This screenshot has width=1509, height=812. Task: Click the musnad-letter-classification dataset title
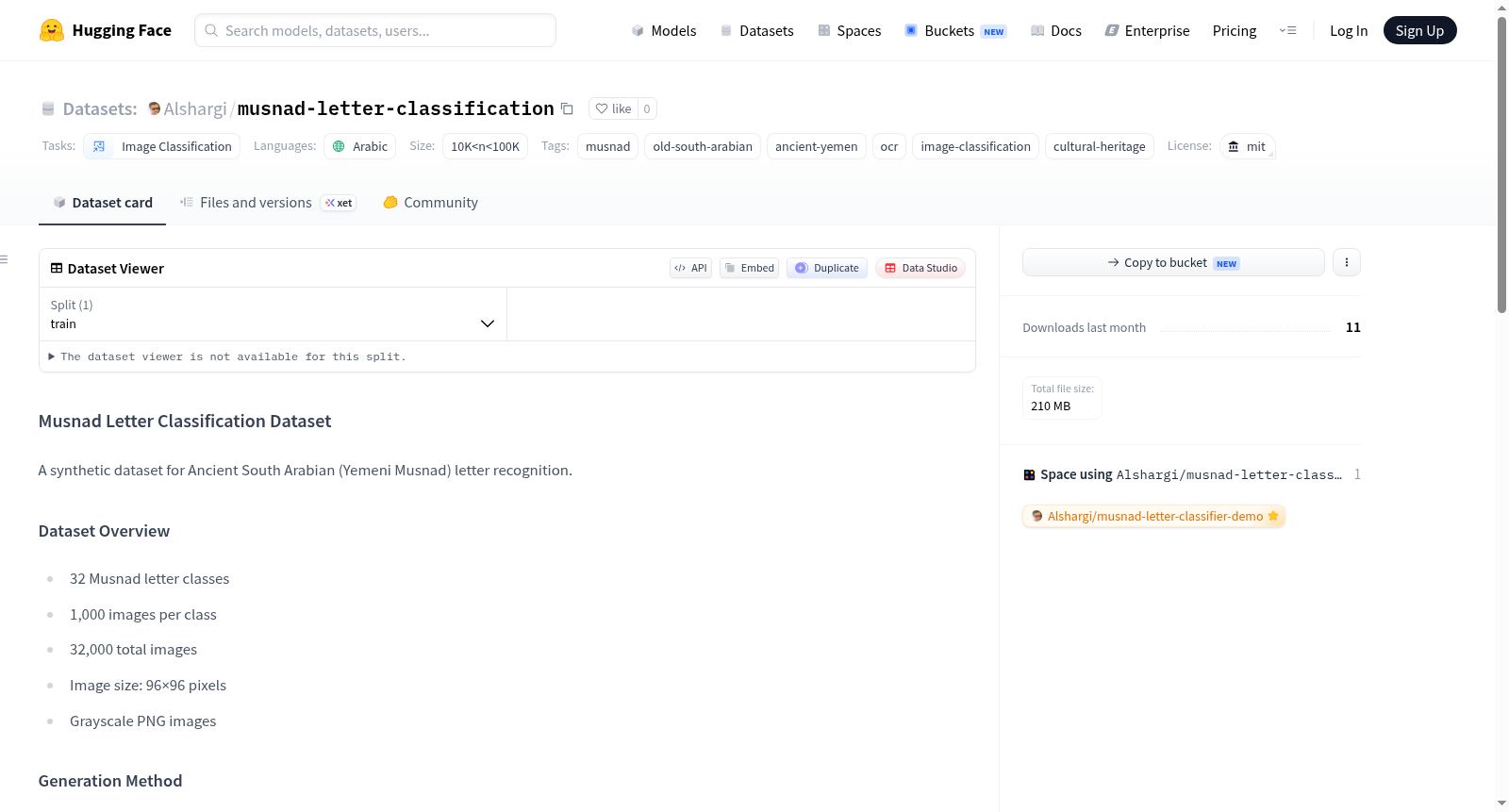[x=395, y=108]
